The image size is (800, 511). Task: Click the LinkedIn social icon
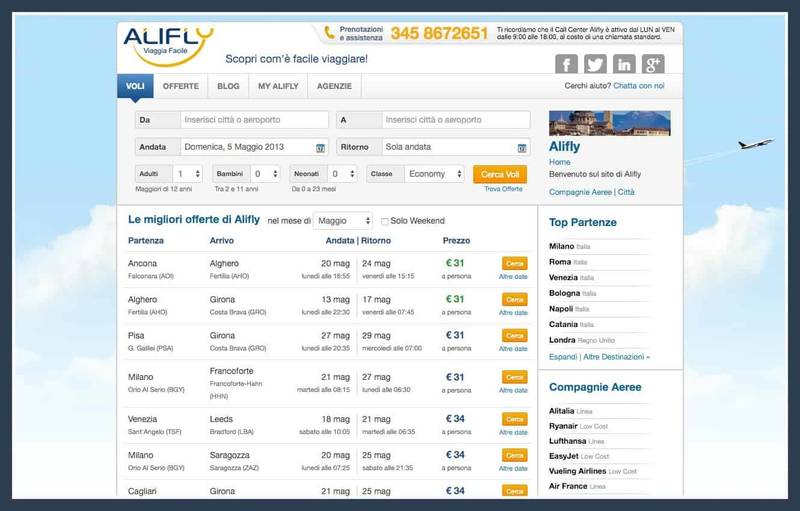[x=625, y=64]
